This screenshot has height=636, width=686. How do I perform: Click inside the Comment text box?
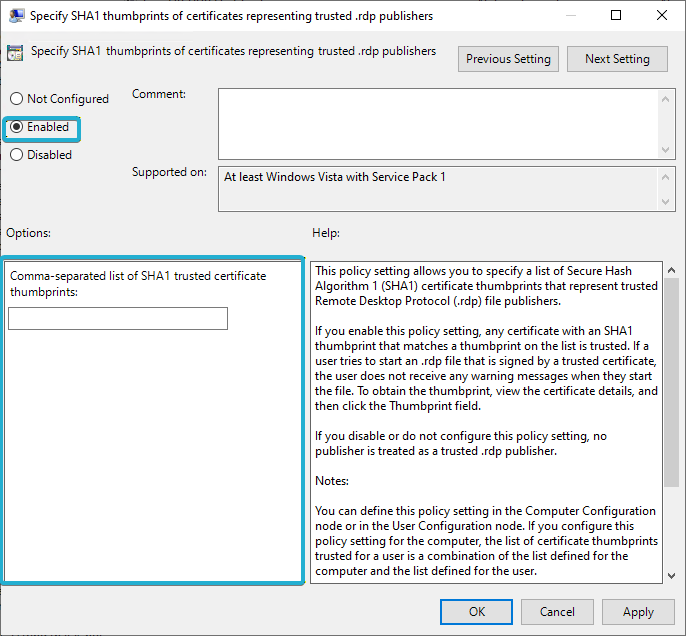438,123
